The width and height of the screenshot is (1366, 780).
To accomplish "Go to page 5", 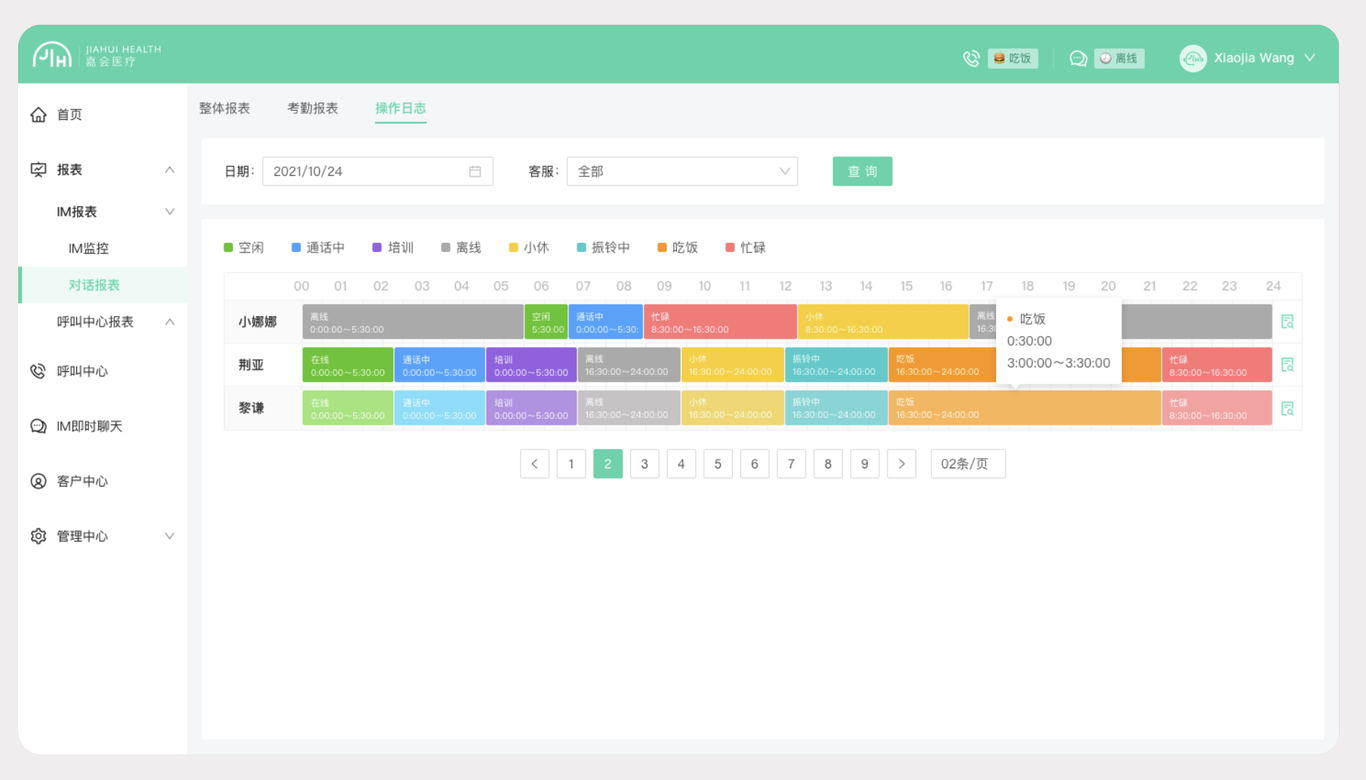I will tap(718, 464).
